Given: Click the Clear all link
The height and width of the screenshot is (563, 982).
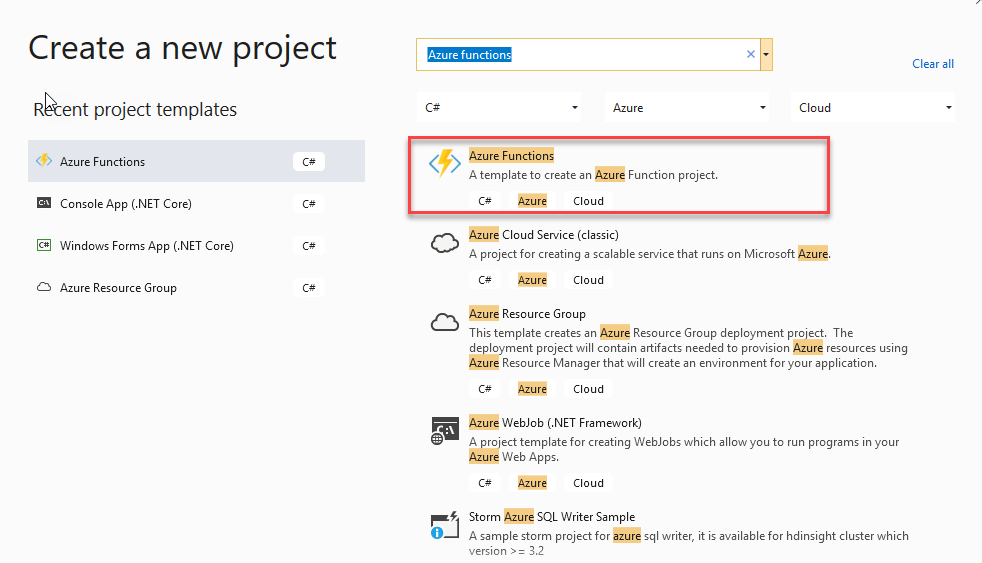Looking at the screenshot, I should [x=933, y=64].
